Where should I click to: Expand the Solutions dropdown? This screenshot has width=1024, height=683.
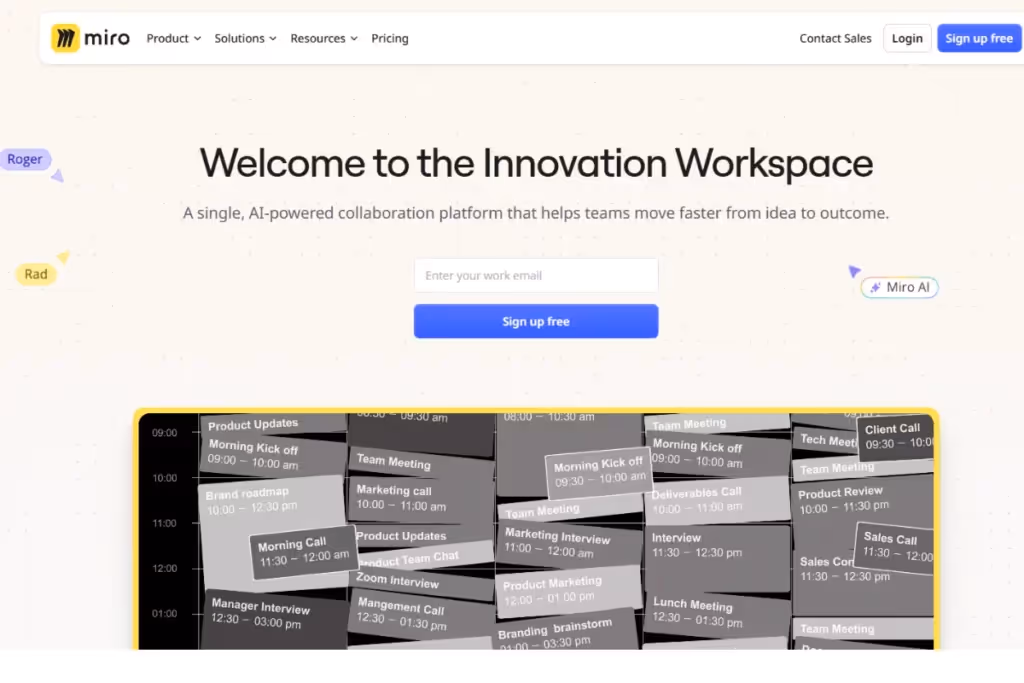245,39
